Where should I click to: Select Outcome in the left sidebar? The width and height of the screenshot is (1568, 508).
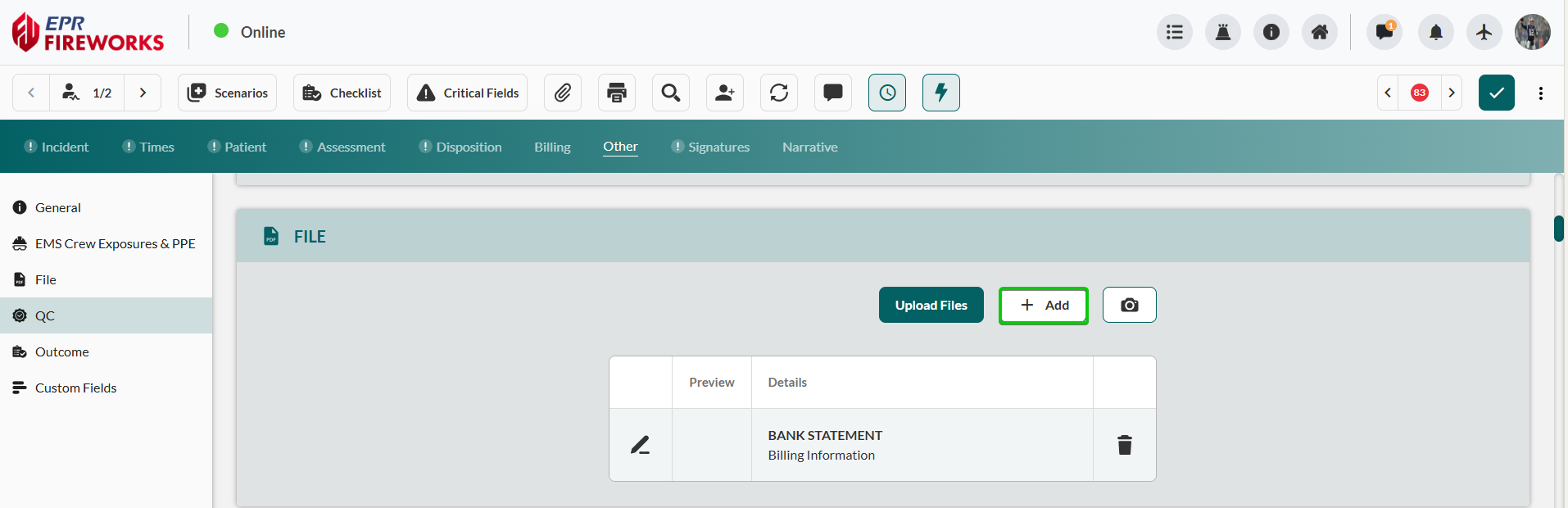(x=62, y=352)
